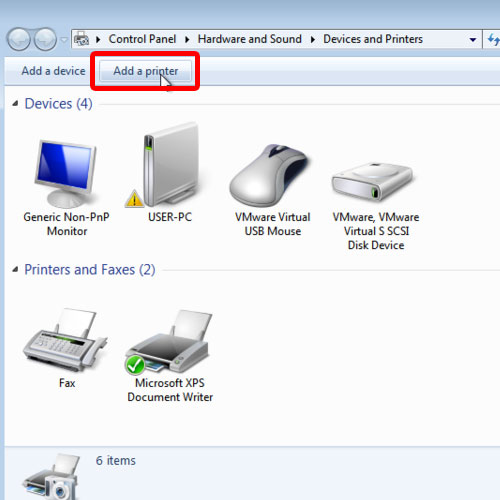This screenshot has height=500, width=500.
Task: Expand the arrow after Control Panel breadcrumb
Action: [x=187, y=40]
